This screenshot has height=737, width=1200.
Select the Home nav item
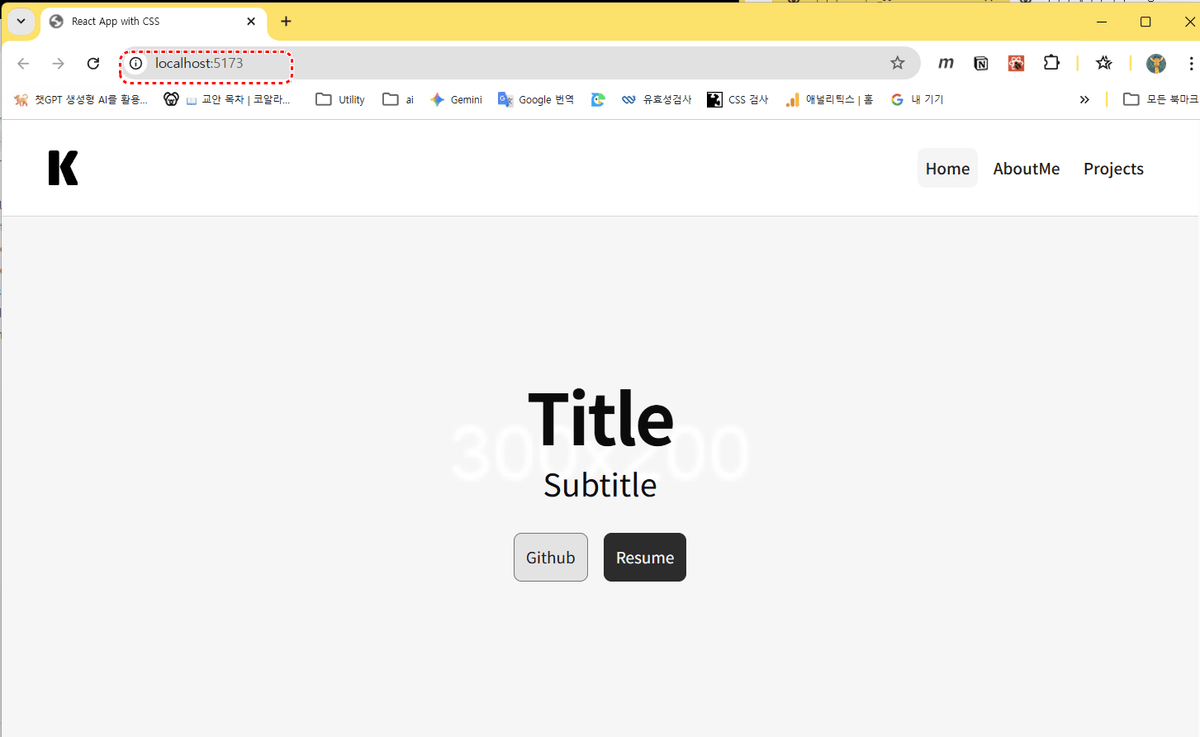point(947,169)
